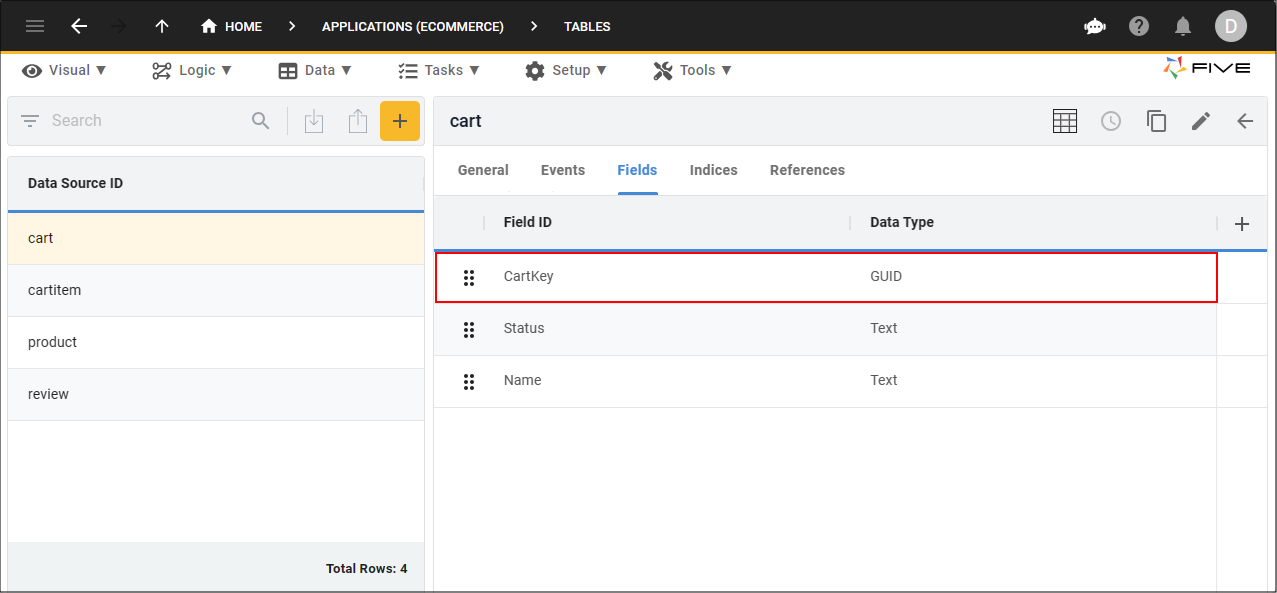
Task: Open the Logic dropdown menu
Action: click(192, 70)
